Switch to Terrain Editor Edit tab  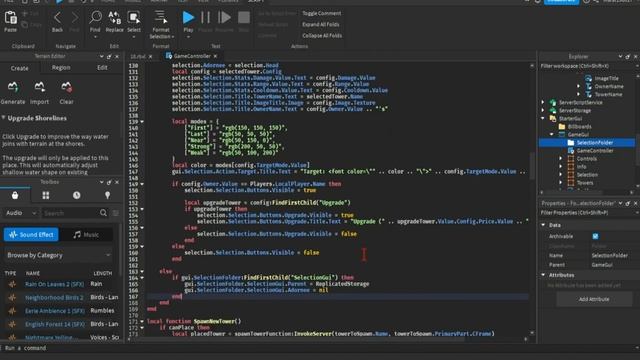102,68
